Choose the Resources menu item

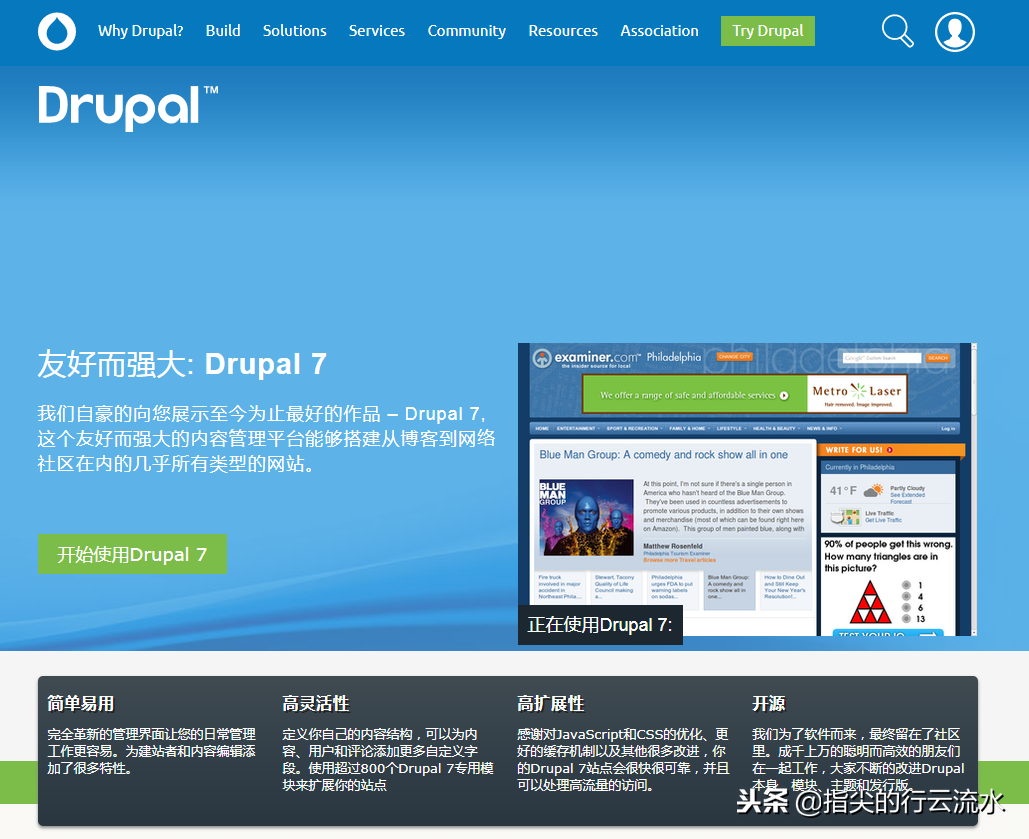(x=563, y=31)
